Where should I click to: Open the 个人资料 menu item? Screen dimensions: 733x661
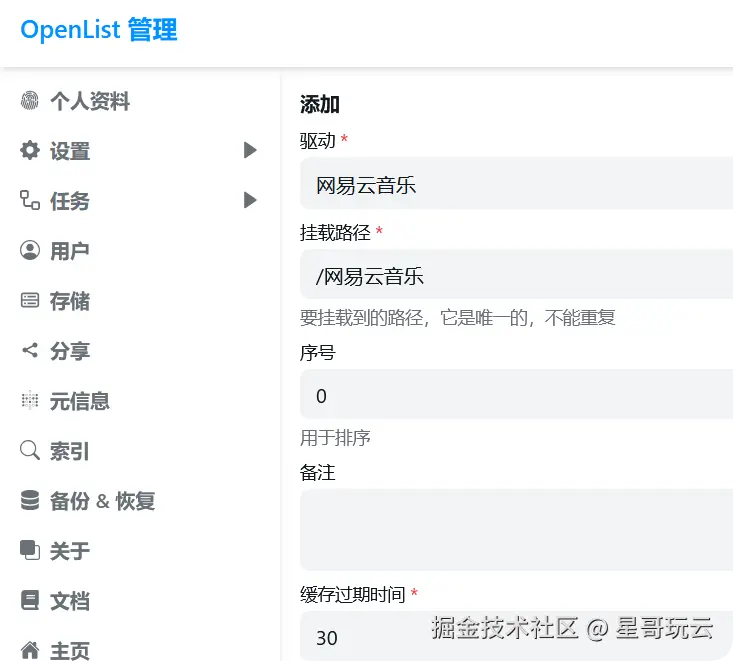(90, 101)
